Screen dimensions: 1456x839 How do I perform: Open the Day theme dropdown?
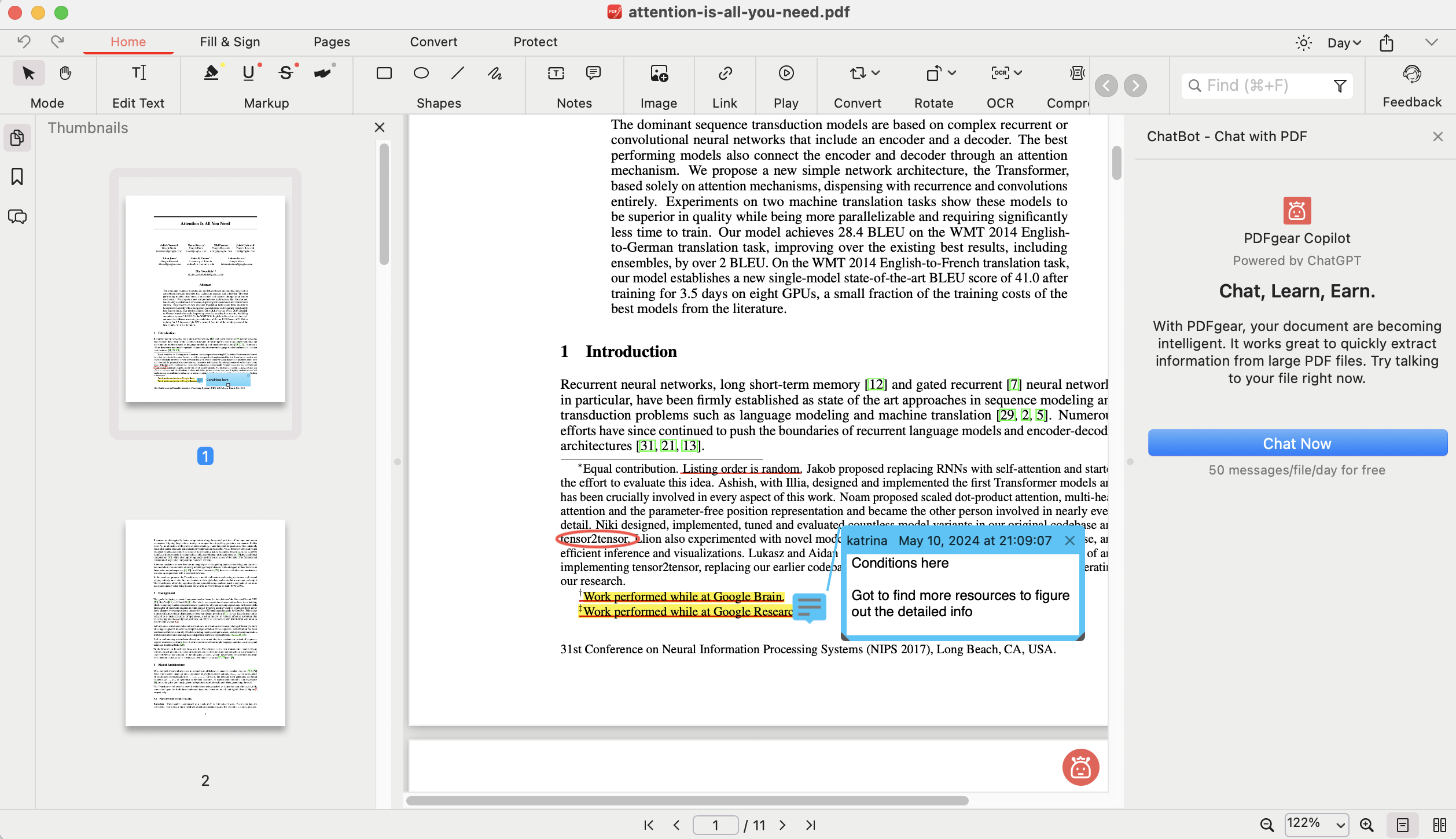point(1344,43)
